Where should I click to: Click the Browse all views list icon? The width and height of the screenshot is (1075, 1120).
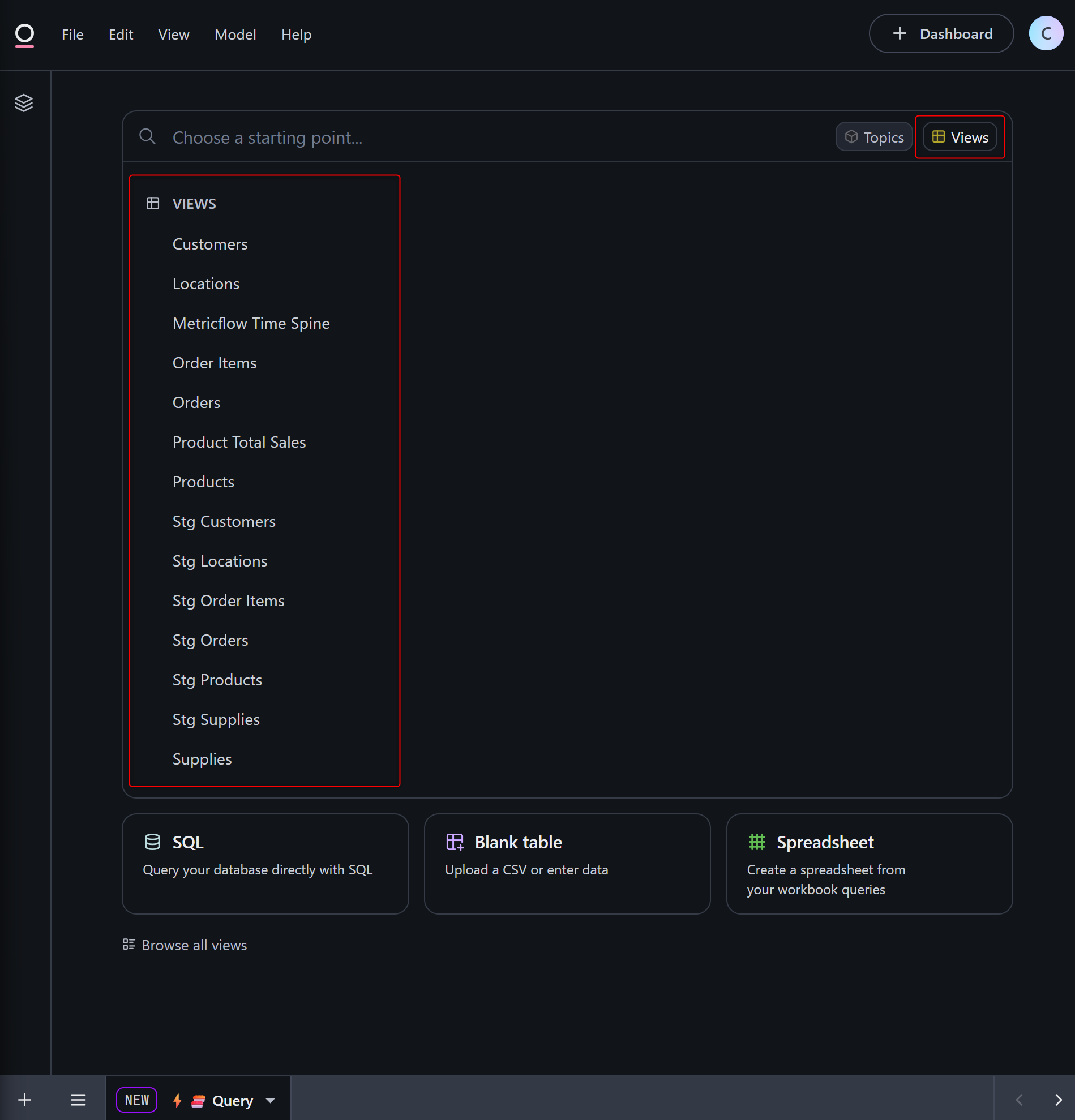click(x=129, y=945)
